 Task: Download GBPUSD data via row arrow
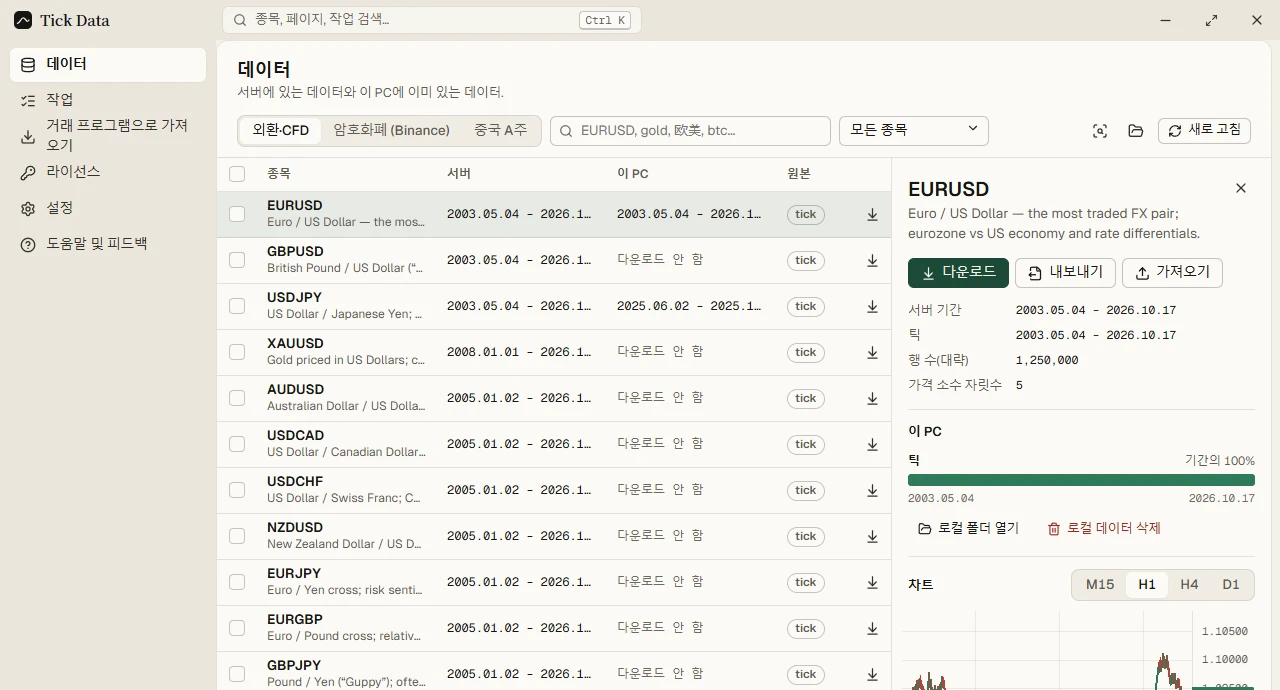point(872,261)
